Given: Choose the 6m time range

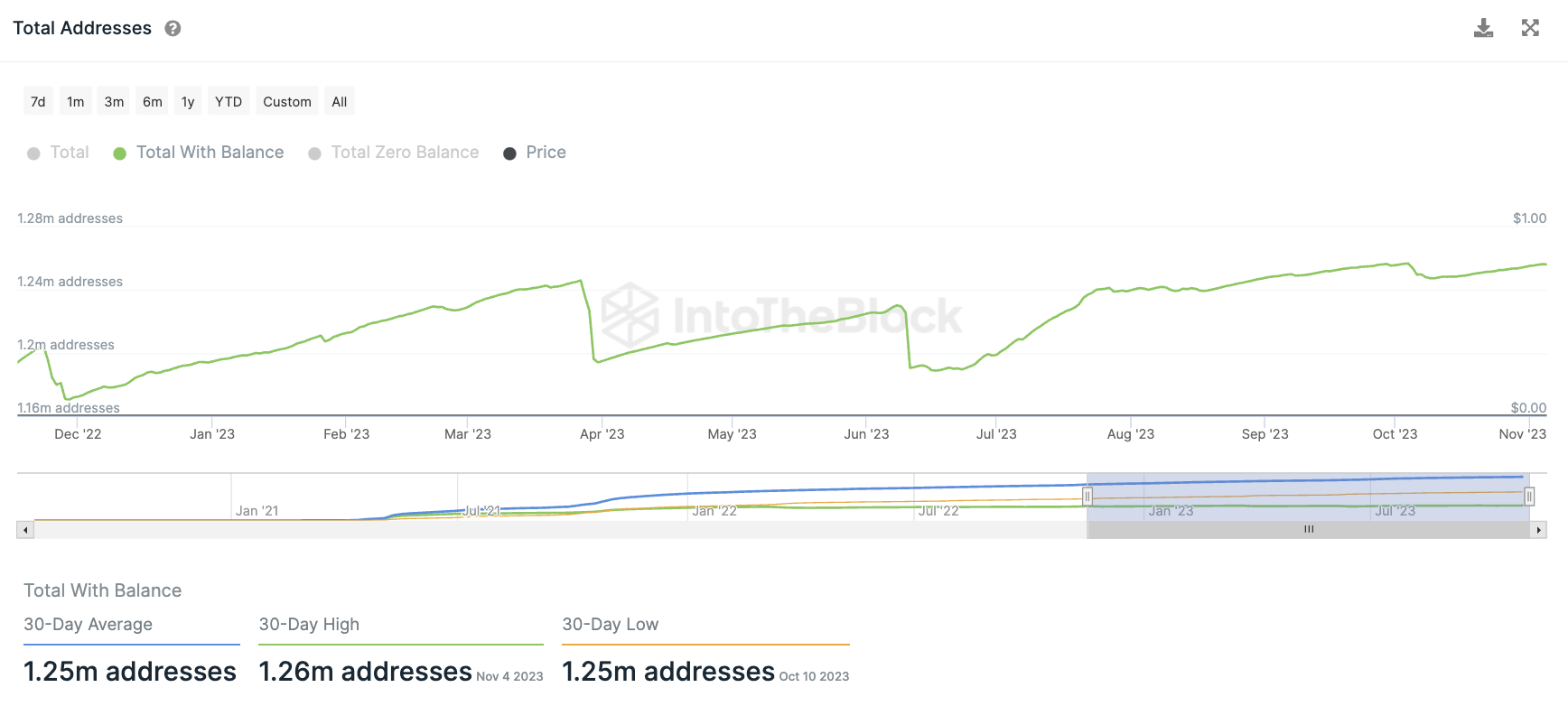Looking at the screenshot, I should tap(153, 102).
